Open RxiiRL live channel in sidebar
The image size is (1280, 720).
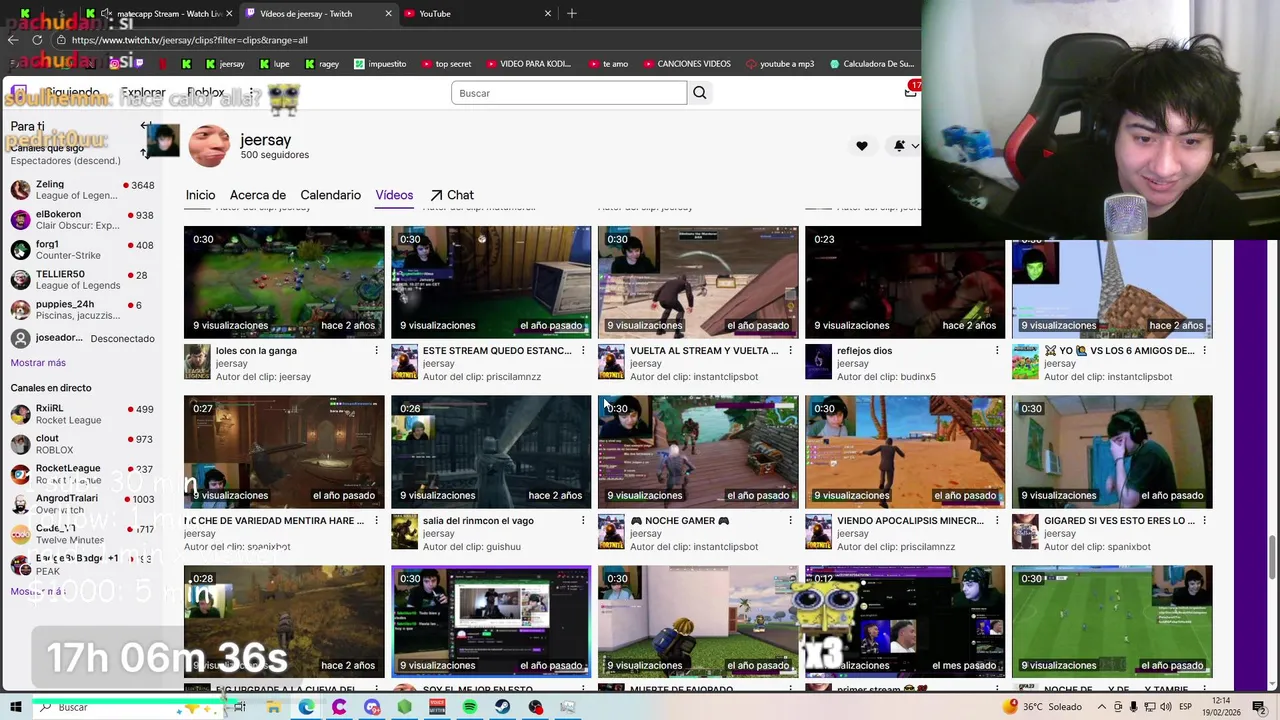point(82,414)
